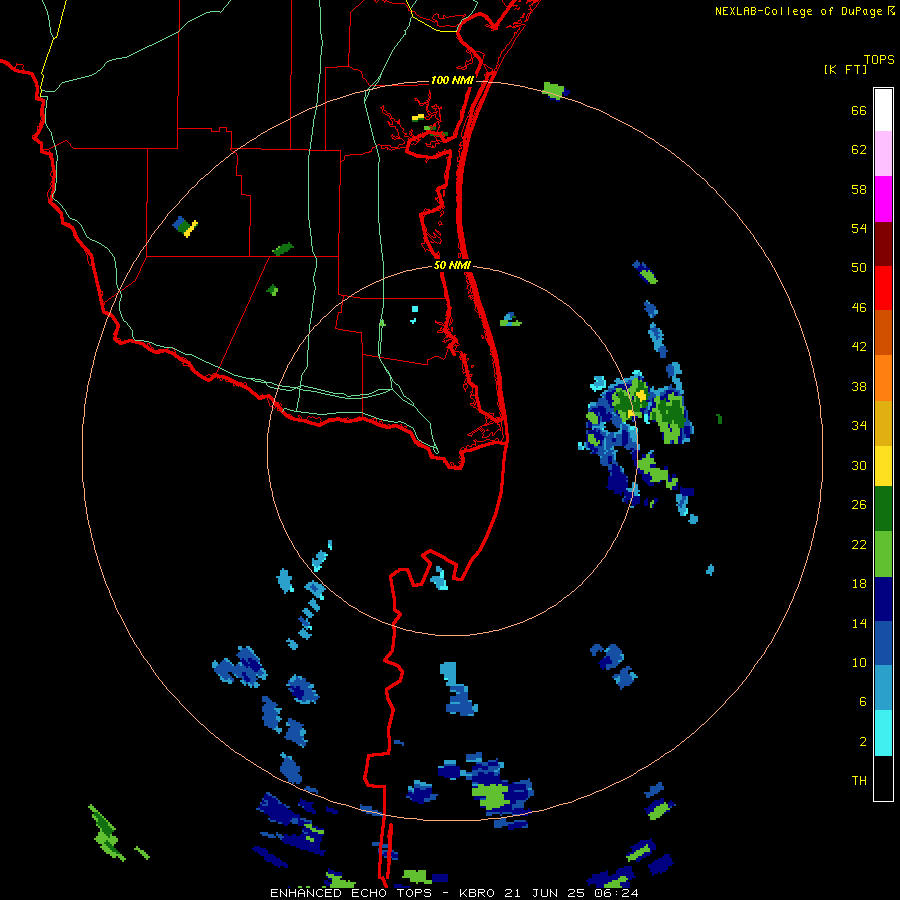Click the KBRO station identifier in caption

tap(478, 893)
